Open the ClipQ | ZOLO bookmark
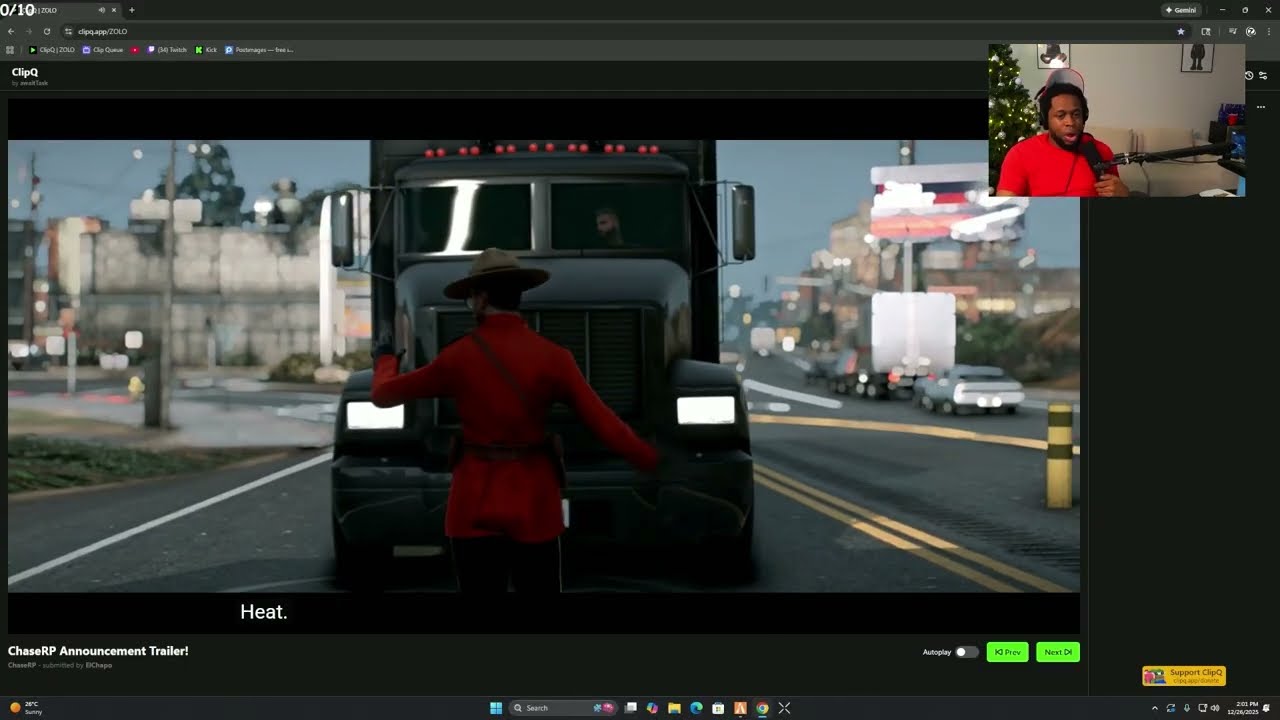 click(x=52, y=50)
